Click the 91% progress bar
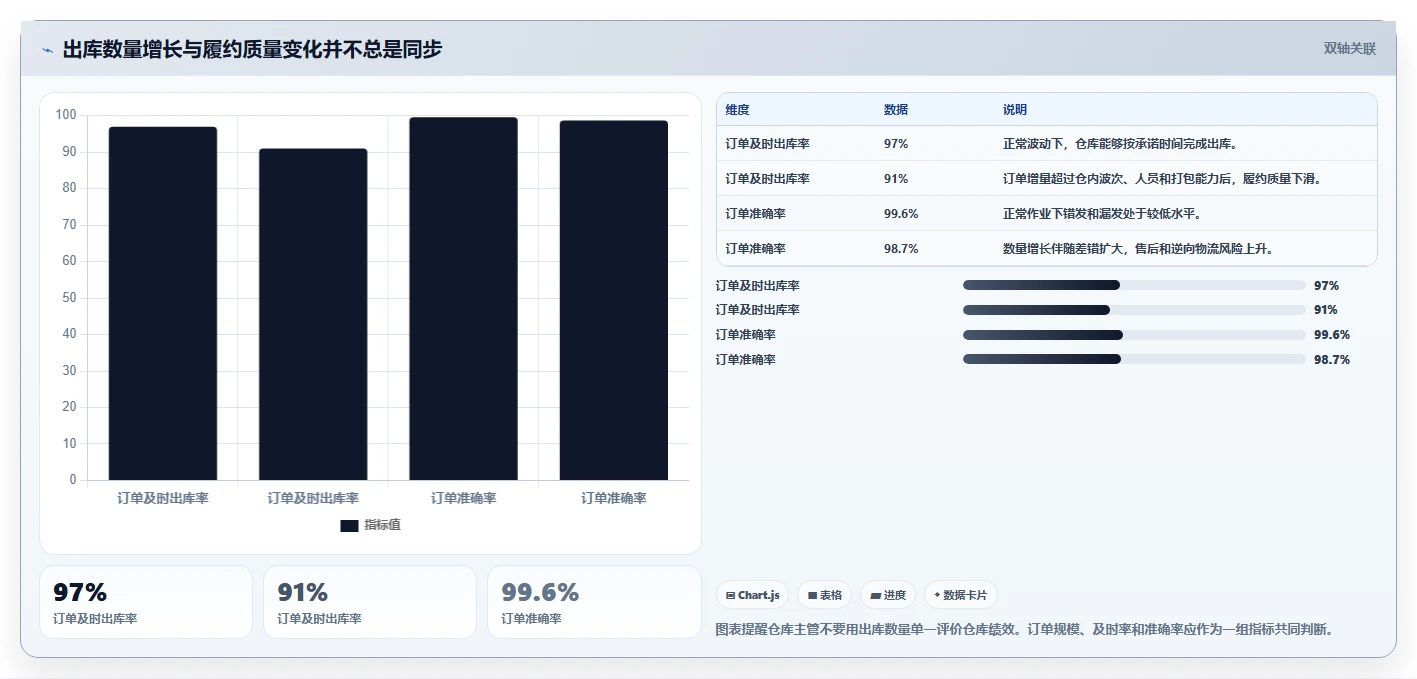The width and height of the screenshot is (1417, 679). (x=1134, y=310)
